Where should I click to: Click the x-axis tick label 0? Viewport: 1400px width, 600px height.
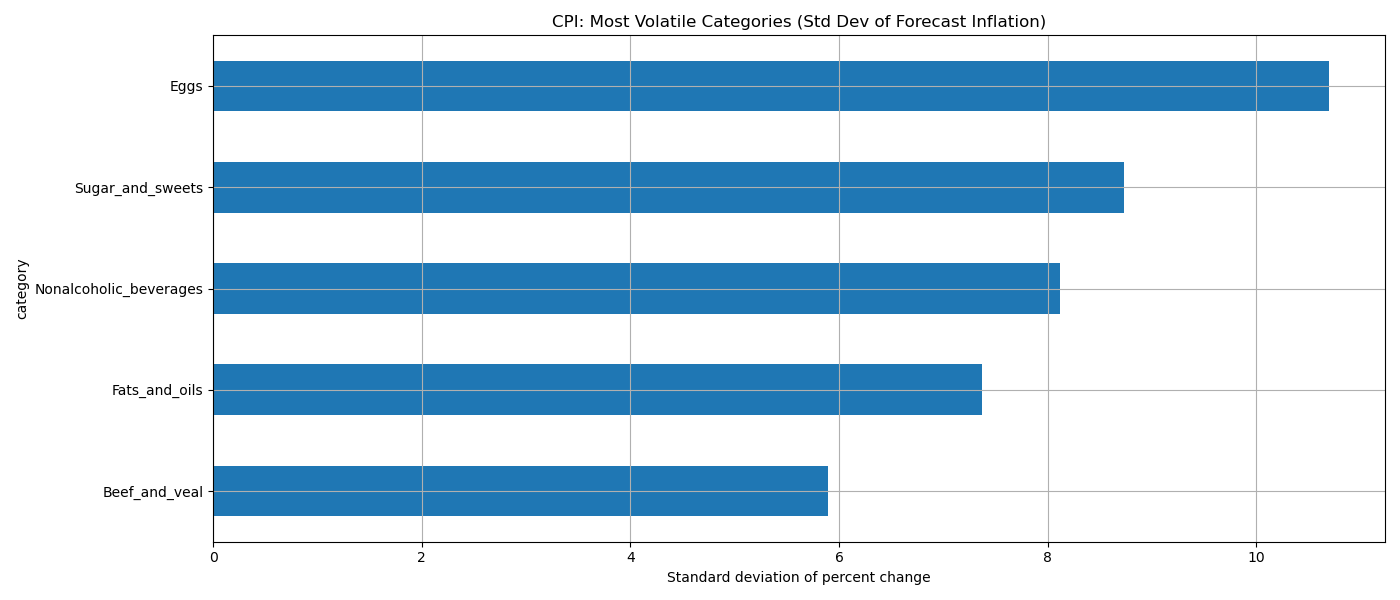click(213, 558)
